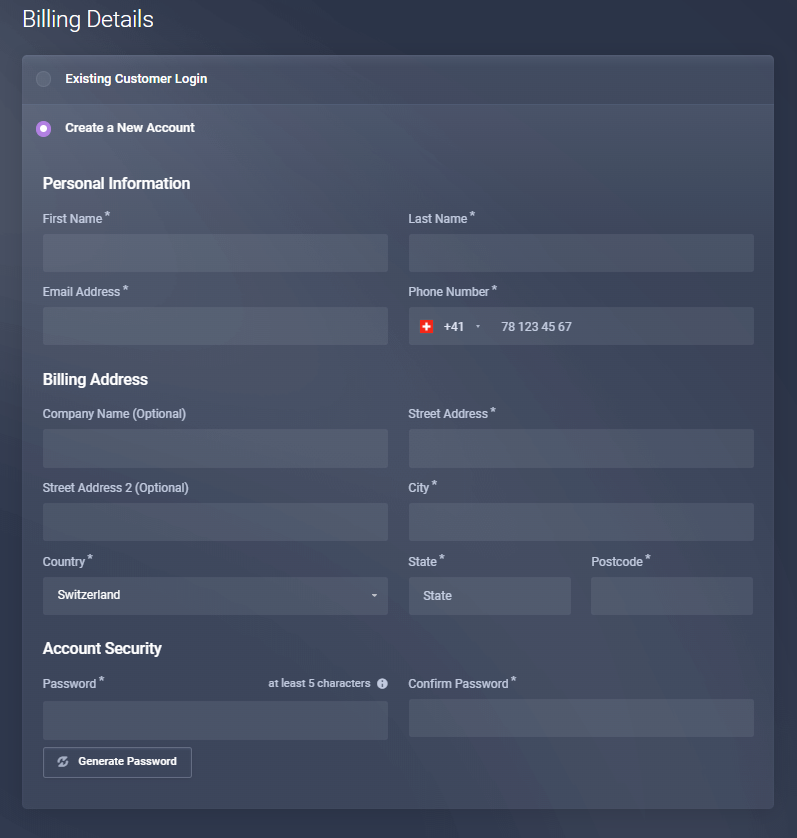
Task: Click the refresh icon on Generate Password
Action: (63, 762)
